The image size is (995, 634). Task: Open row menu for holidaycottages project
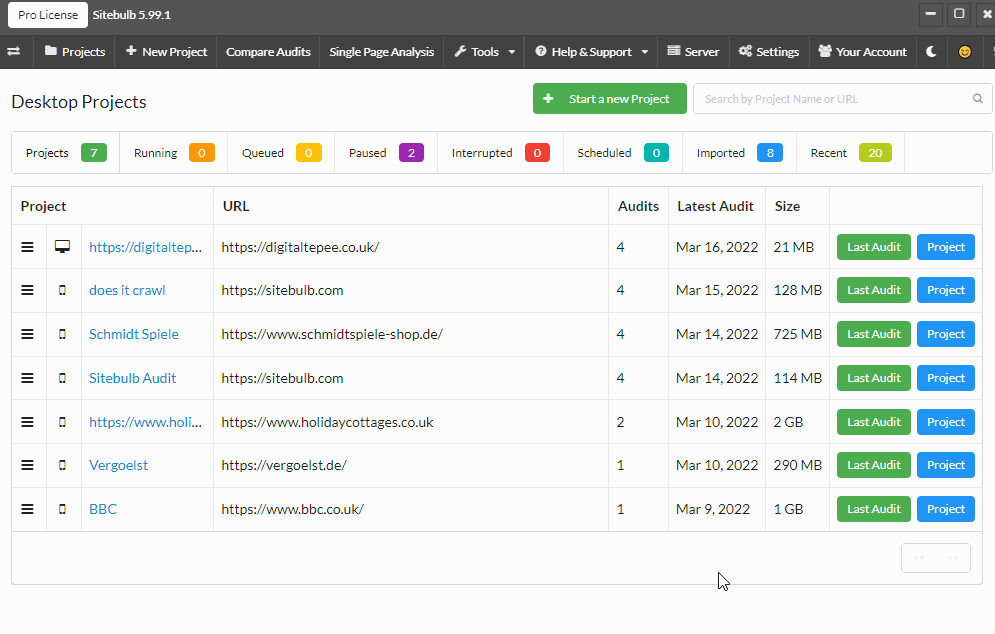(27, 422)
